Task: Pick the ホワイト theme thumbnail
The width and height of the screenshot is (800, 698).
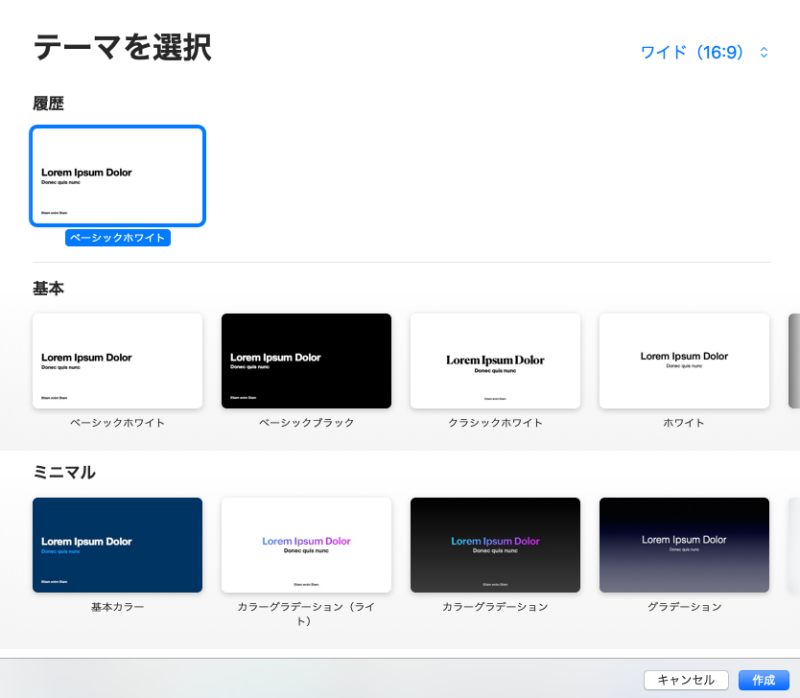Action: (684, 361)
